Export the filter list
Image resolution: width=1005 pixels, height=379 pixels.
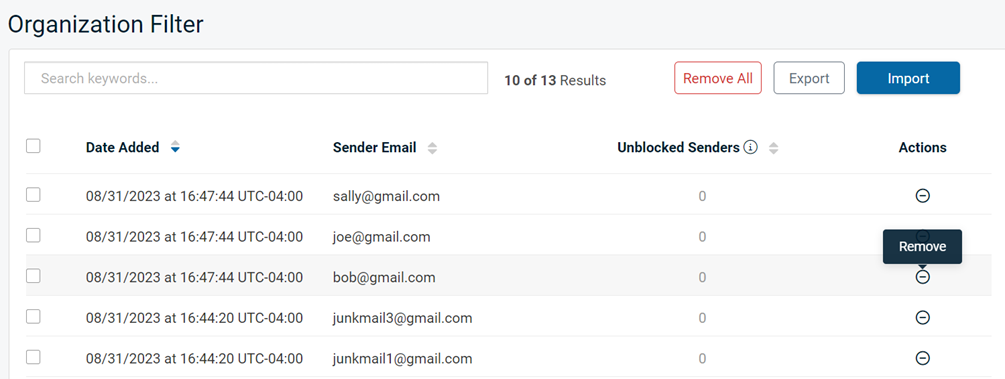click(809, 78)
